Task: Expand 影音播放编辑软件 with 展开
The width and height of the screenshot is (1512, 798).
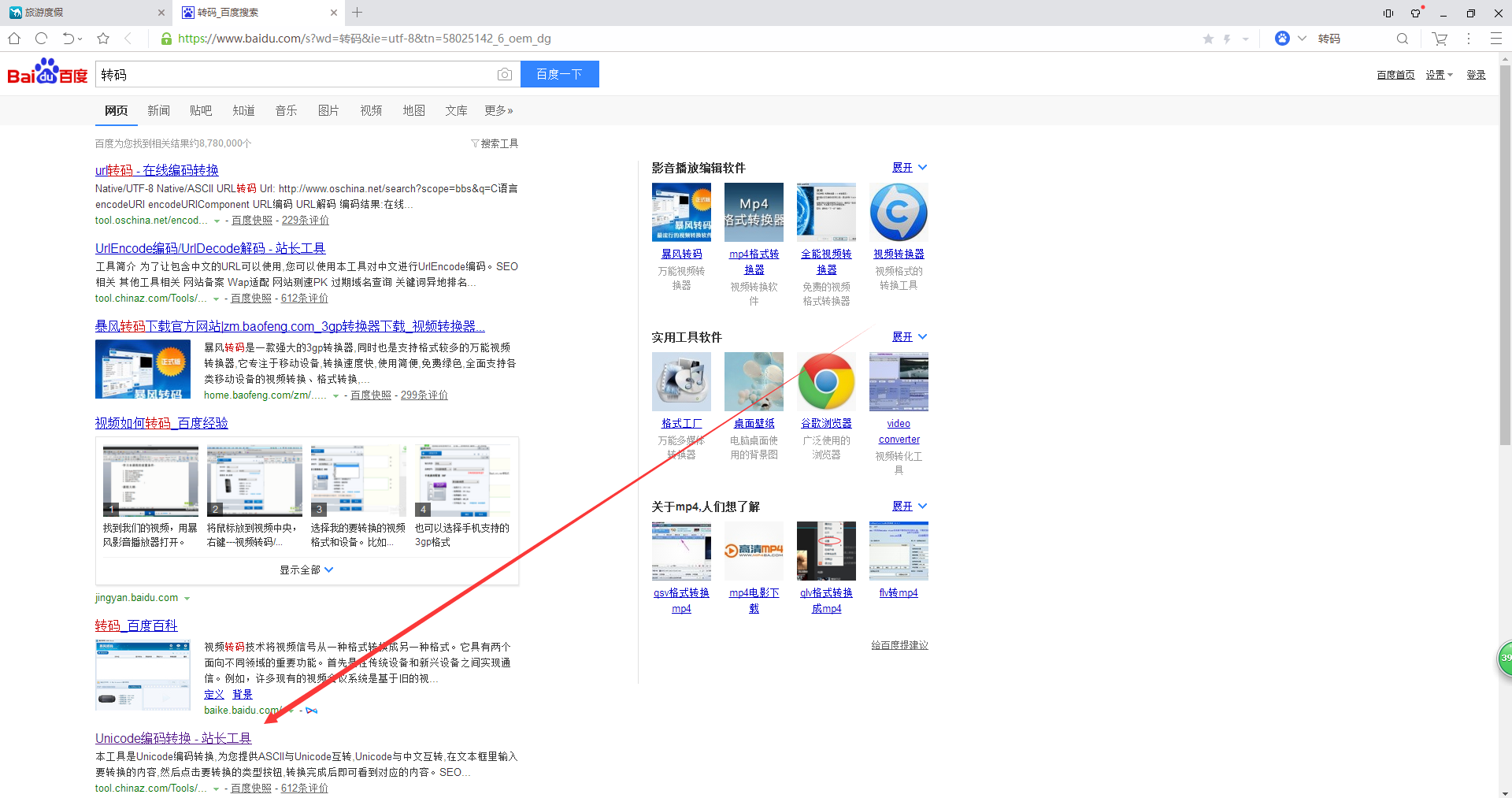Action: click(x=910, y=168)
